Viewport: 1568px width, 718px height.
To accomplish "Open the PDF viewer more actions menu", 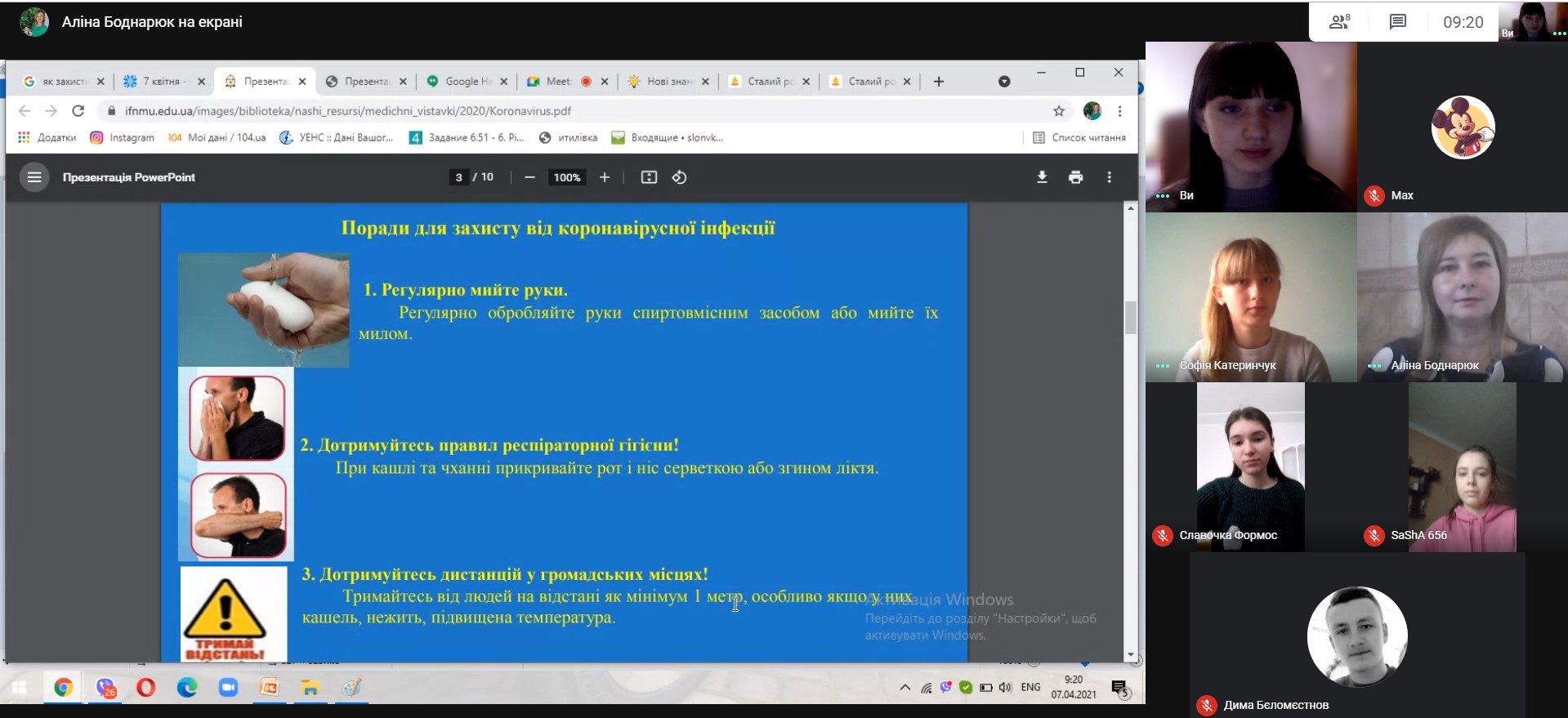I will tap(1109, 177).
